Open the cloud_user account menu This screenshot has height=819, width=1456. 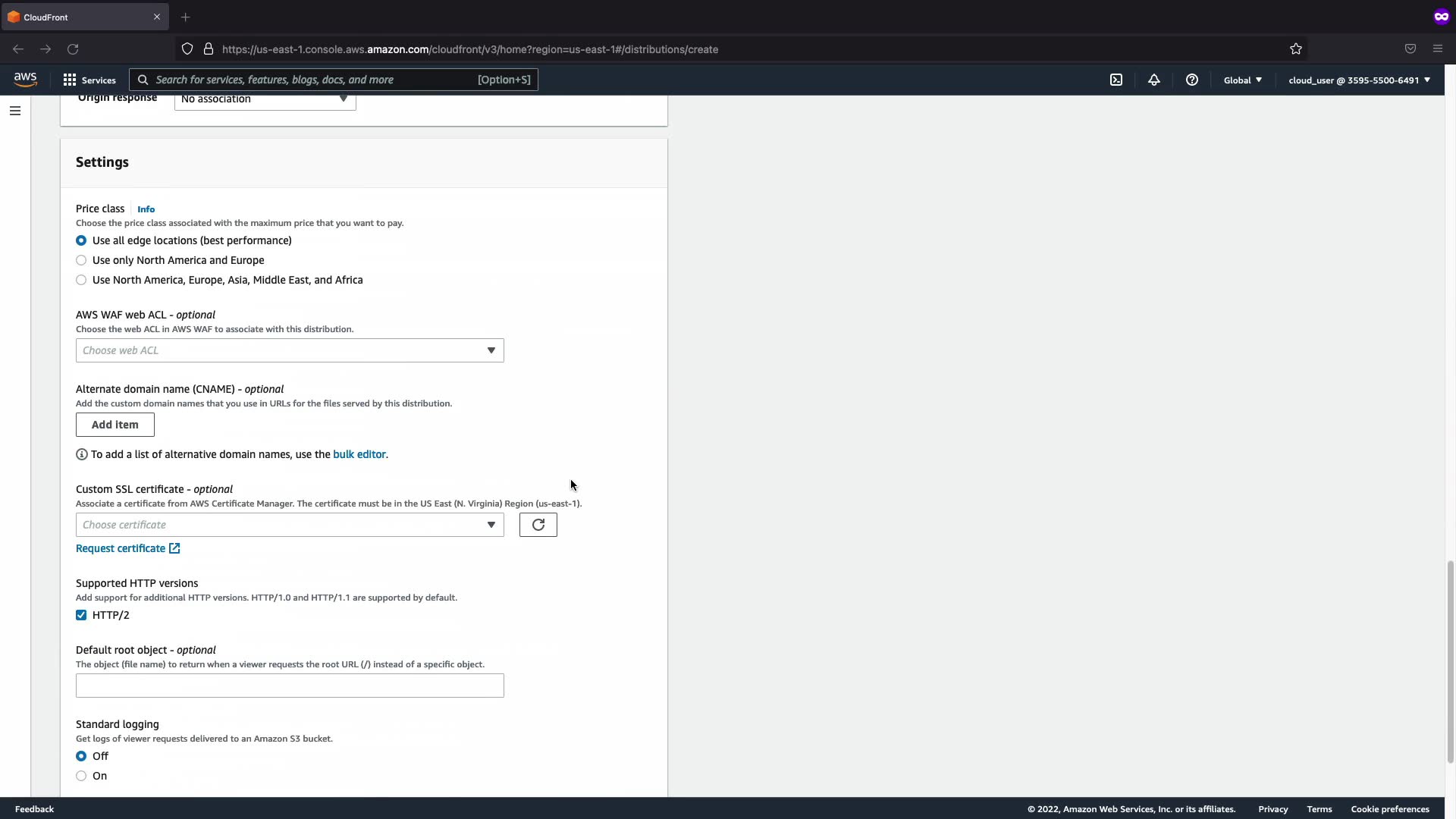pos(1358,80)
